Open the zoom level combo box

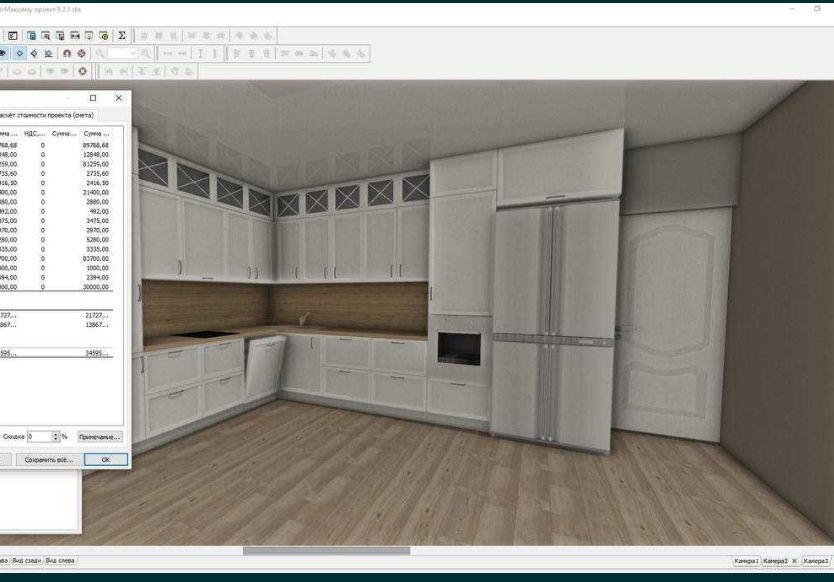122,53
